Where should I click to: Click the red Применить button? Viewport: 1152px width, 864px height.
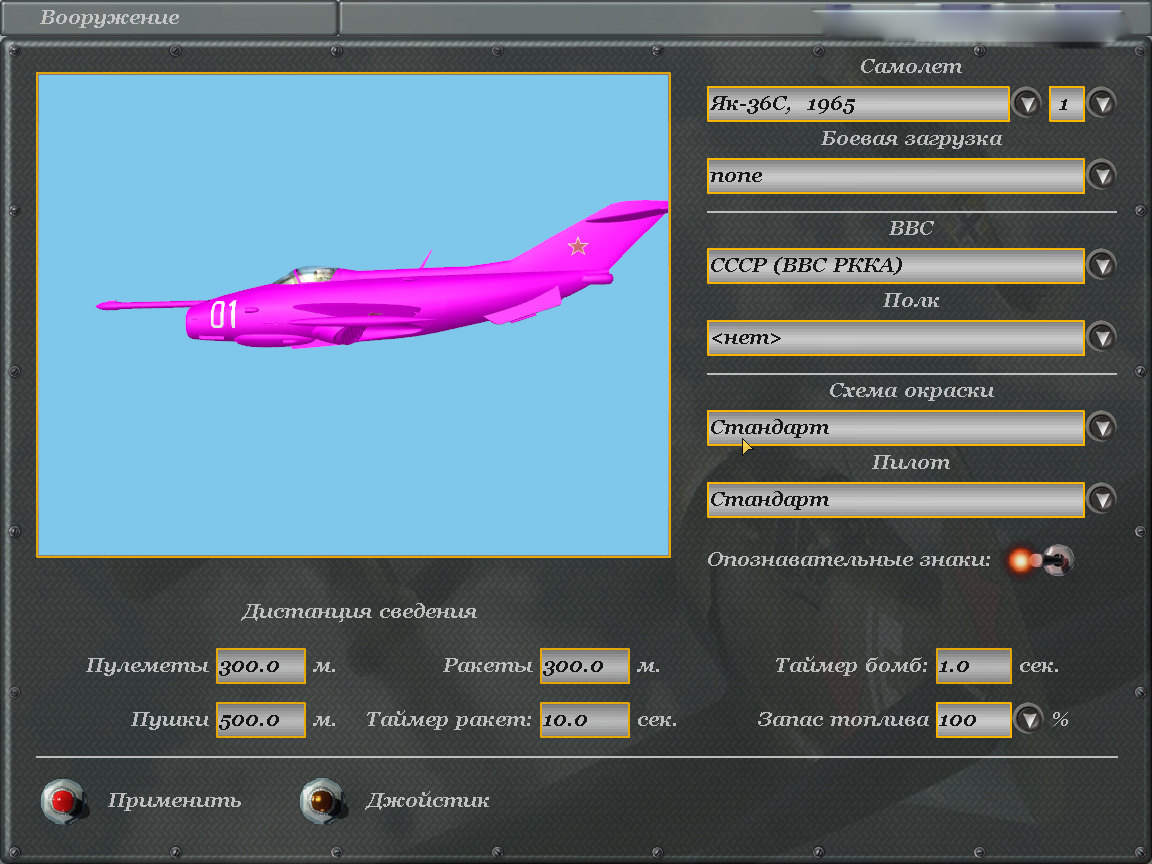pyautogui.click(x=63, y=801)
